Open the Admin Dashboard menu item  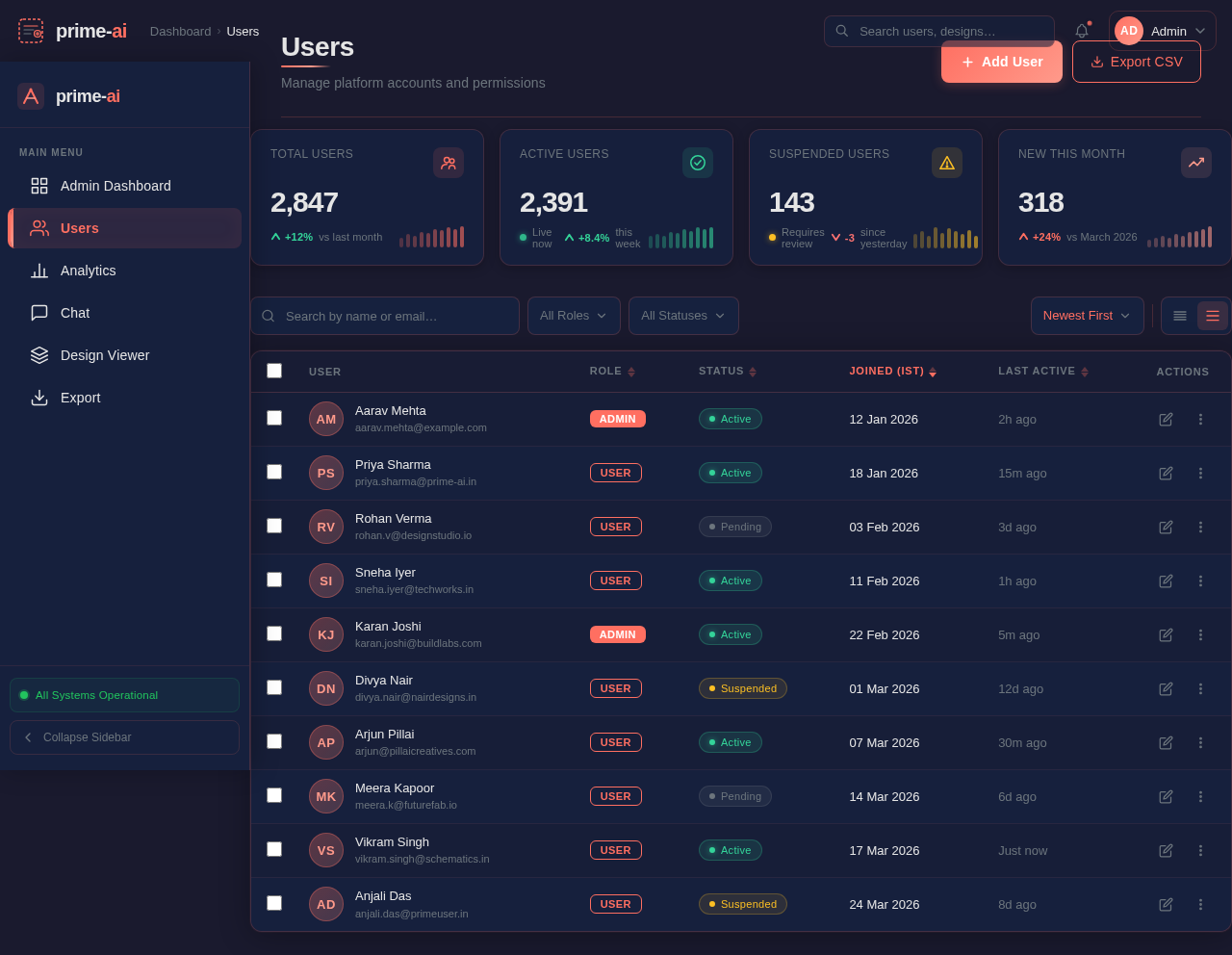point(115,186)
